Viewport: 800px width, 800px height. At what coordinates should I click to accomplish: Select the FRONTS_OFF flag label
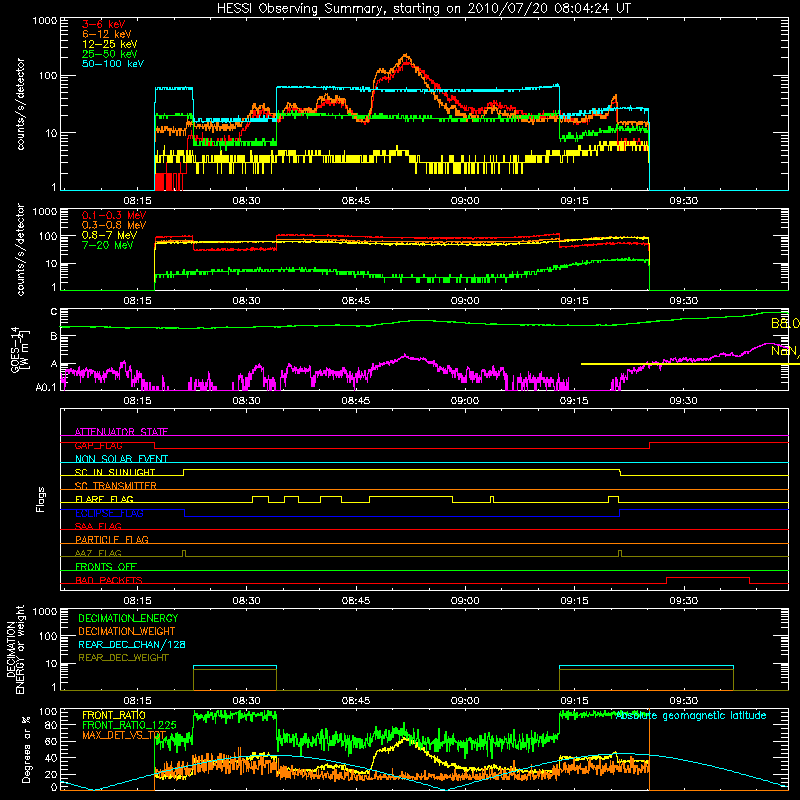pyautogui.click(x=106, y=566)
